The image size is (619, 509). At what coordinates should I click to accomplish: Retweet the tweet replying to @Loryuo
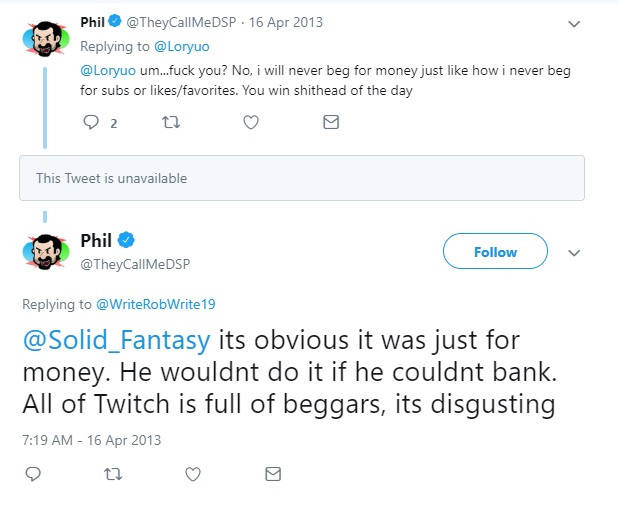[x=171, y=122]
